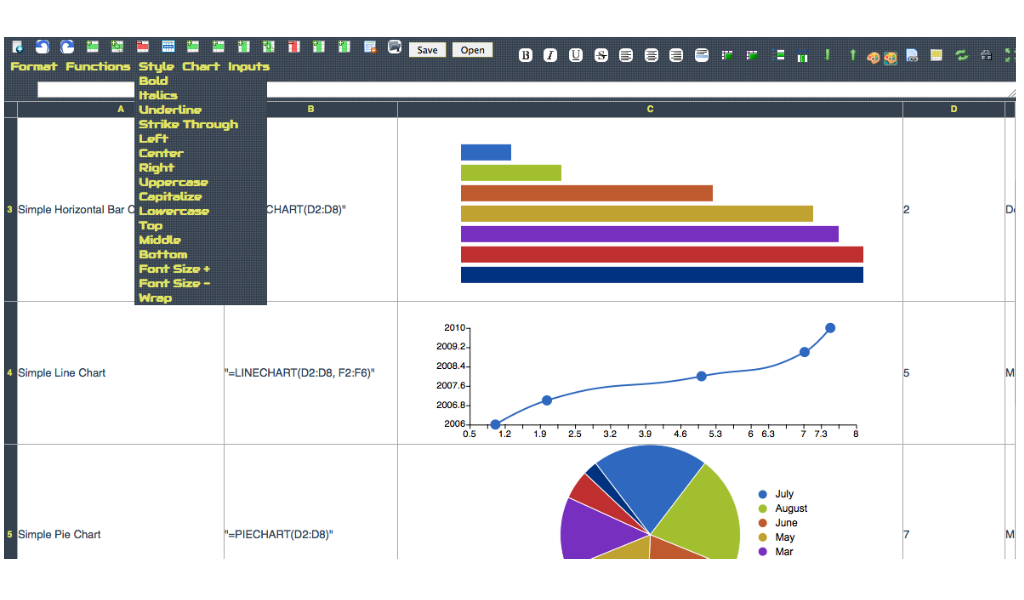Expand the Functions dropdown menu

[98, 67]
